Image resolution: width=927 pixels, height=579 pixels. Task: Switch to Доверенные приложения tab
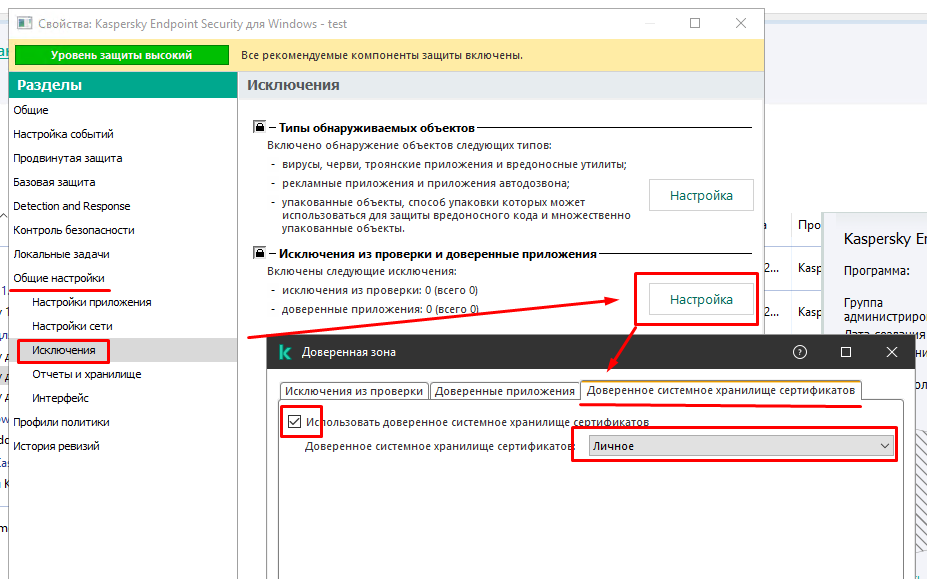point(504,391)
